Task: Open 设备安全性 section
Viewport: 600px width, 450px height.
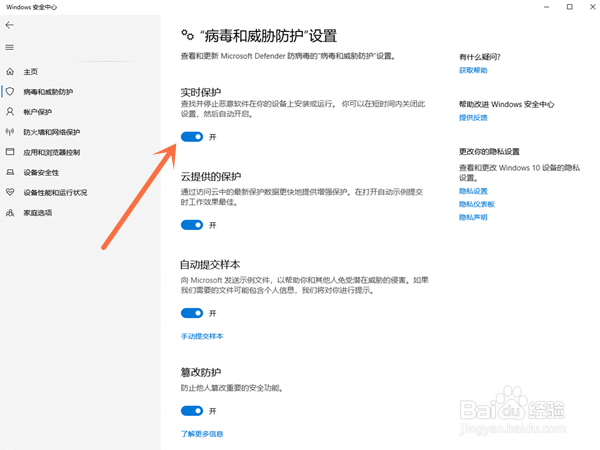Action: 41,173
